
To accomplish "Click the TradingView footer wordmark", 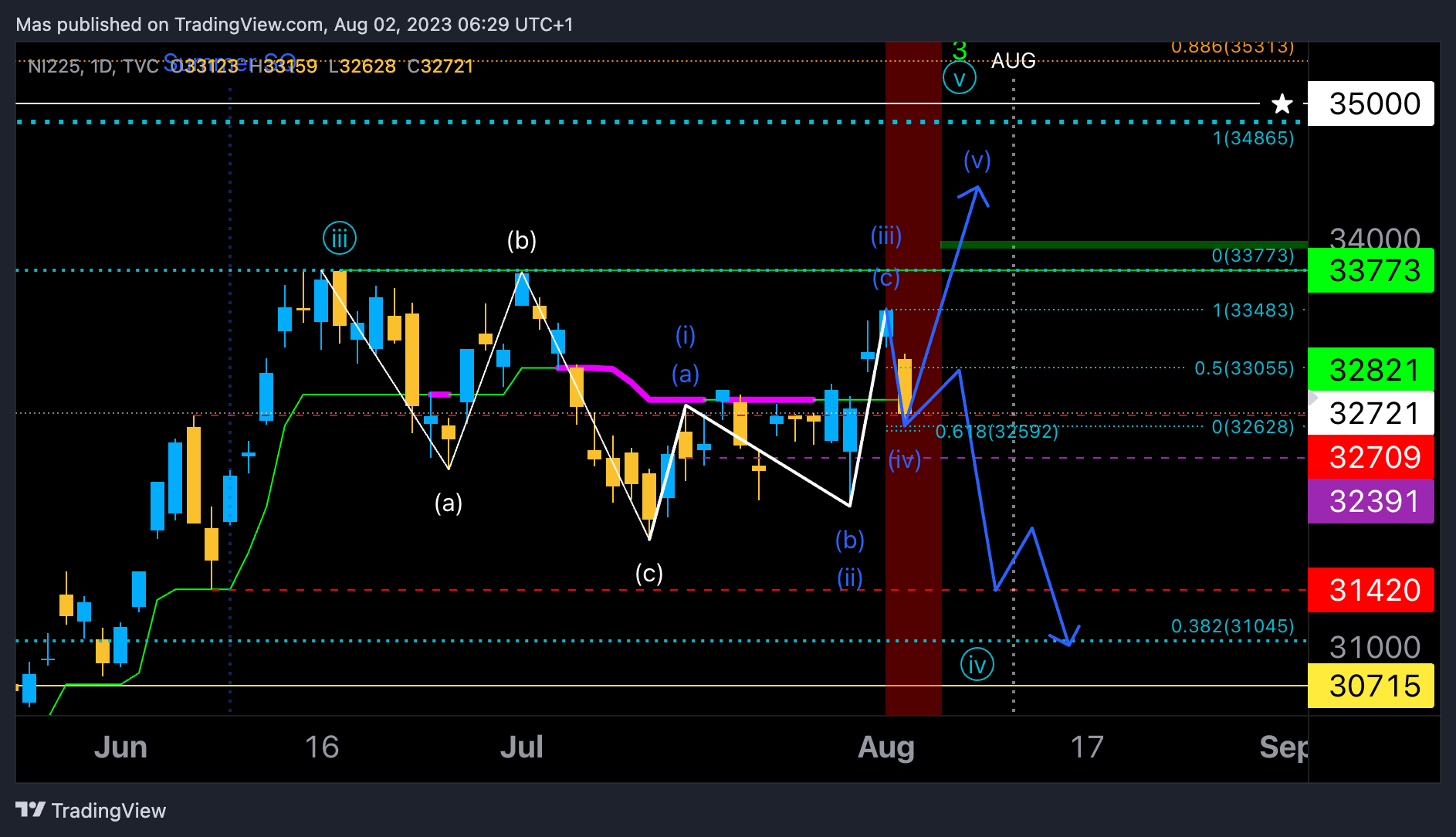I will pyautogui.click(x=109, y=810).
